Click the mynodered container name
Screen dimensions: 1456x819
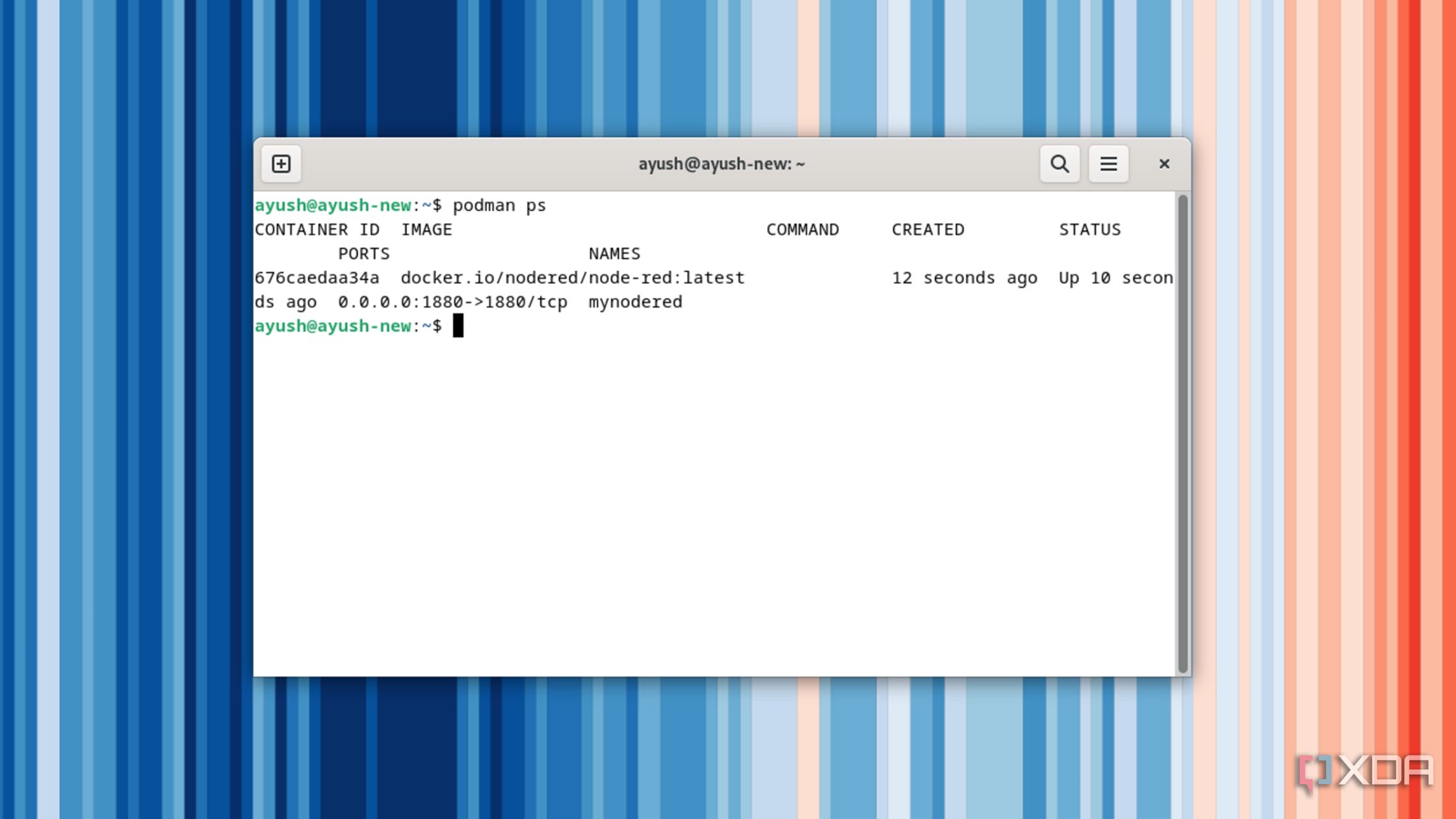pyautogui.click(x=635, y=302)
